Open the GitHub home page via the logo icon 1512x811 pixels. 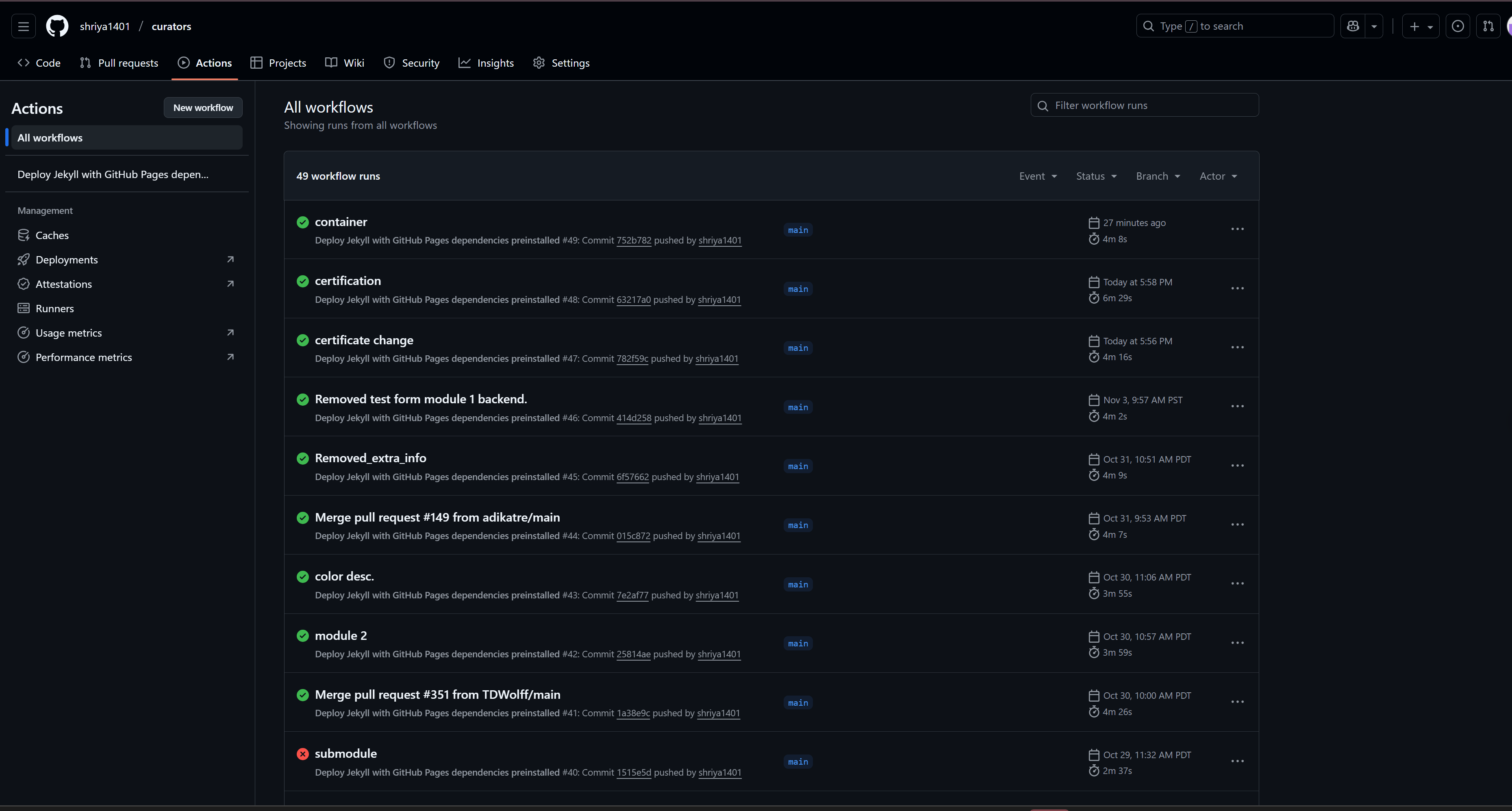pyautogui.click(x=57, y=26)
